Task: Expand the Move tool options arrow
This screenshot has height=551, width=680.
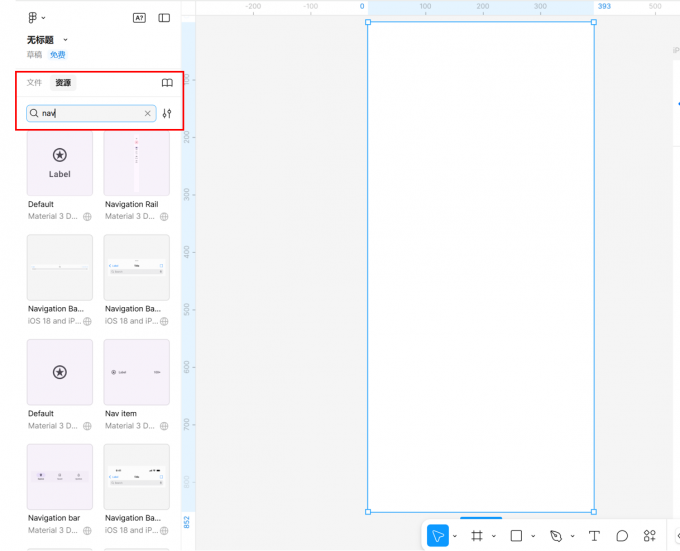Action: tap(454, 536)
